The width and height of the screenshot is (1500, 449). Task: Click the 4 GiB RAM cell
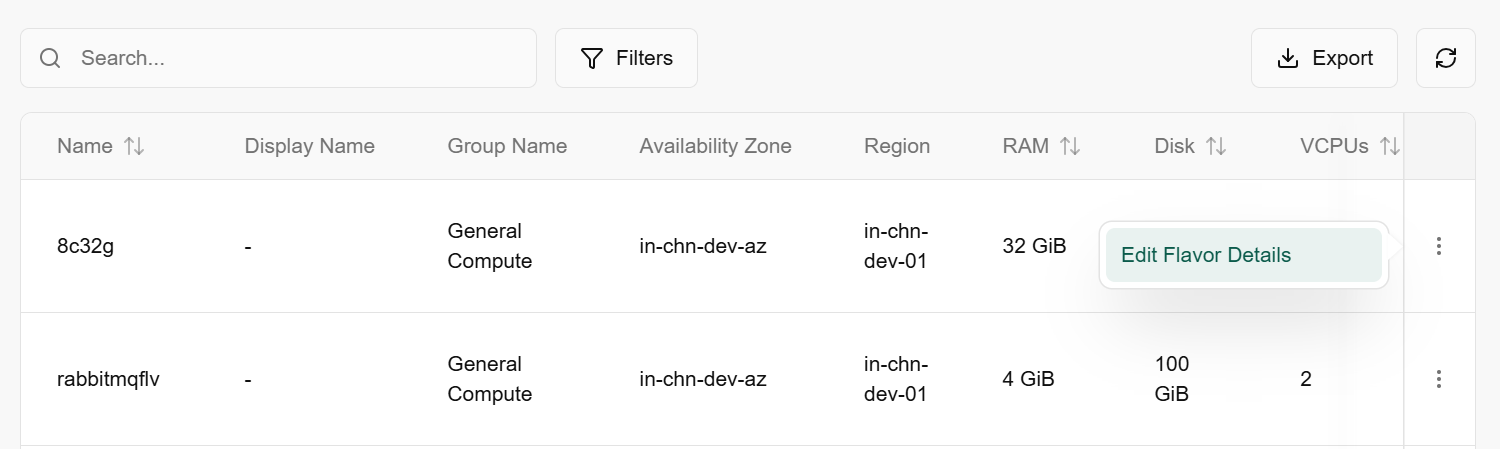pos(1028,379)
